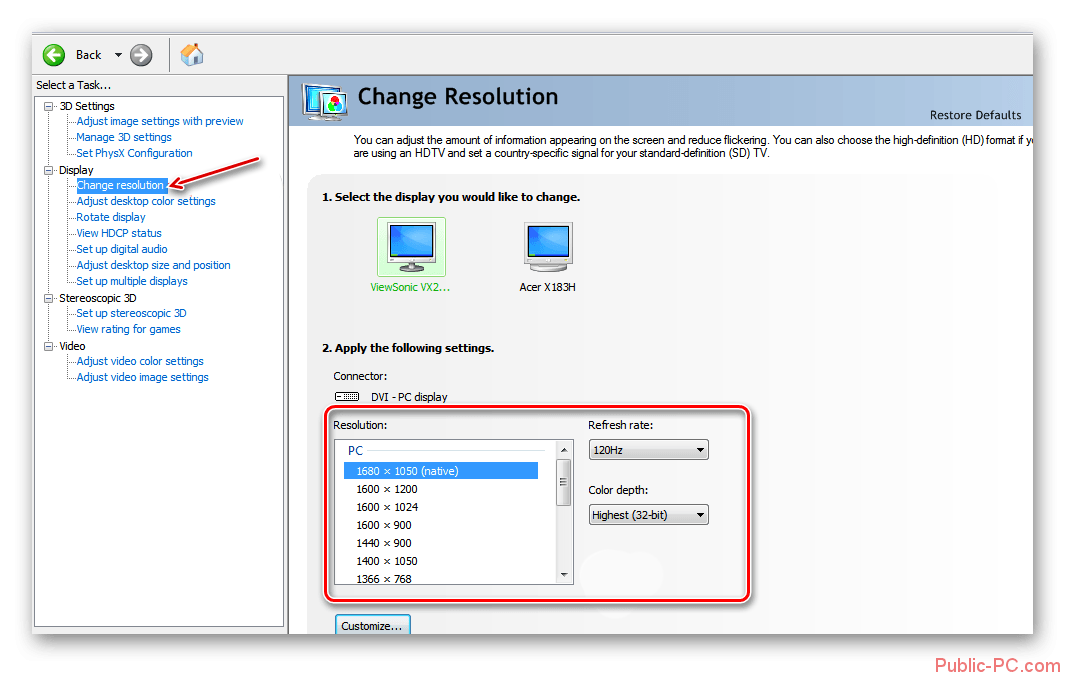Click the Customize... button
The width and height of the screenshot is (1065, 677).
(372, 626)
